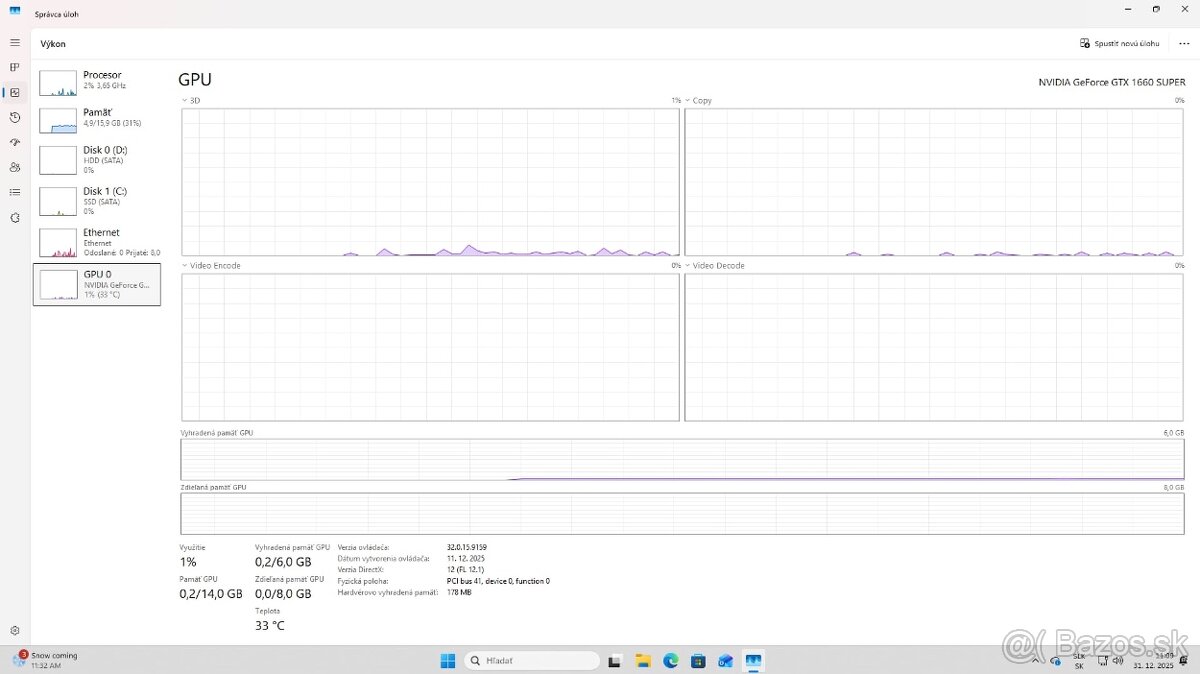Click Spustiť novú úlohu button
The image size is (1200, 674).
coord(1119,44)
